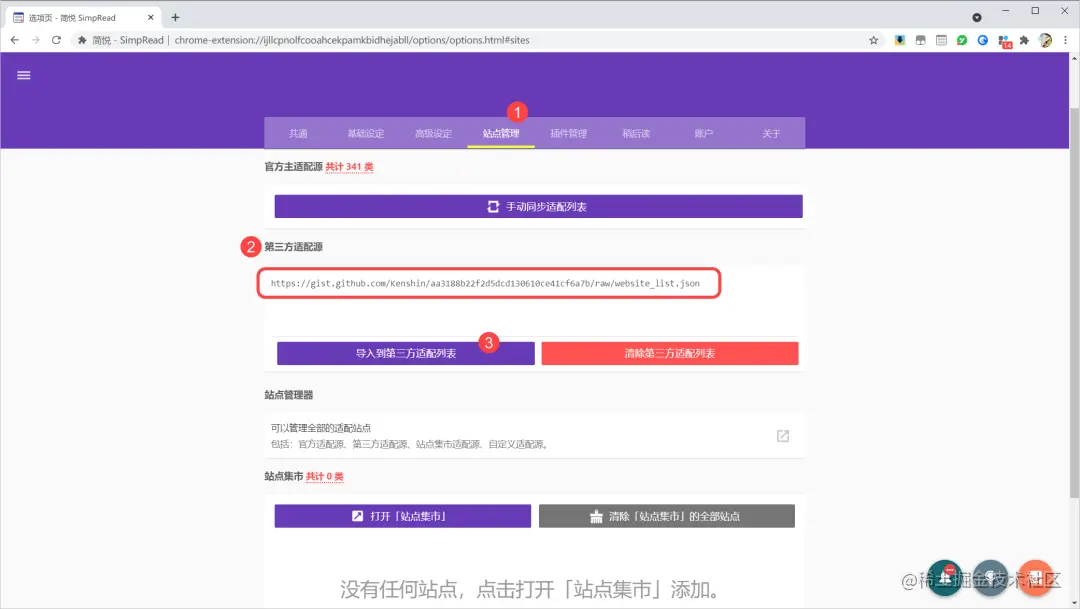1080x609 pixels.
Task: Switch to the 插件管理 tab
Action: [568, 132]
